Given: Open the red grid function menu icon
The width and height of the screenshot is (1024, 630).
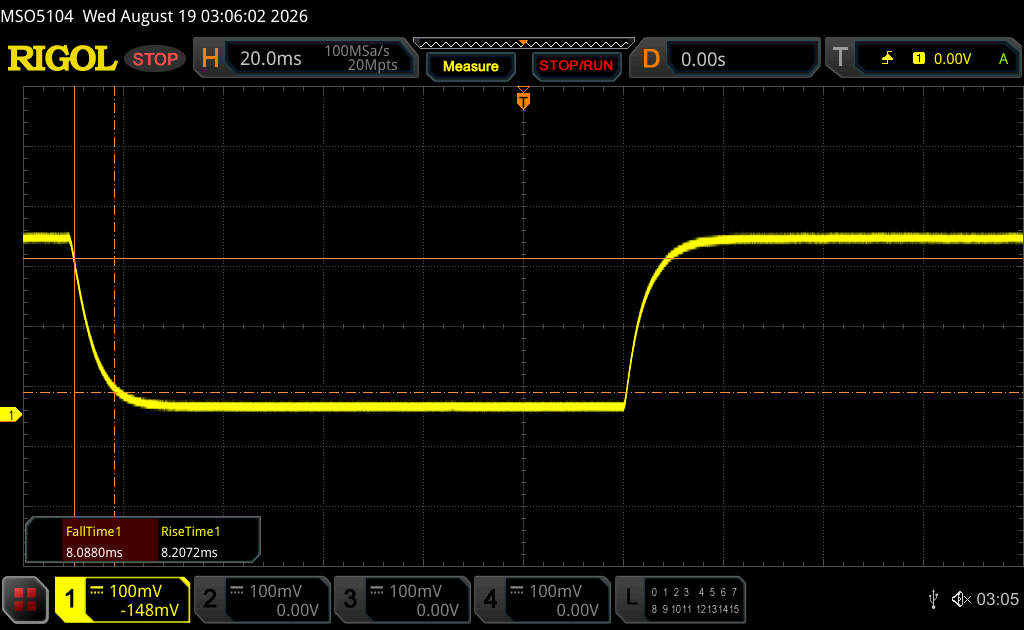Looking at the screenshot, I should coord(25,599).
